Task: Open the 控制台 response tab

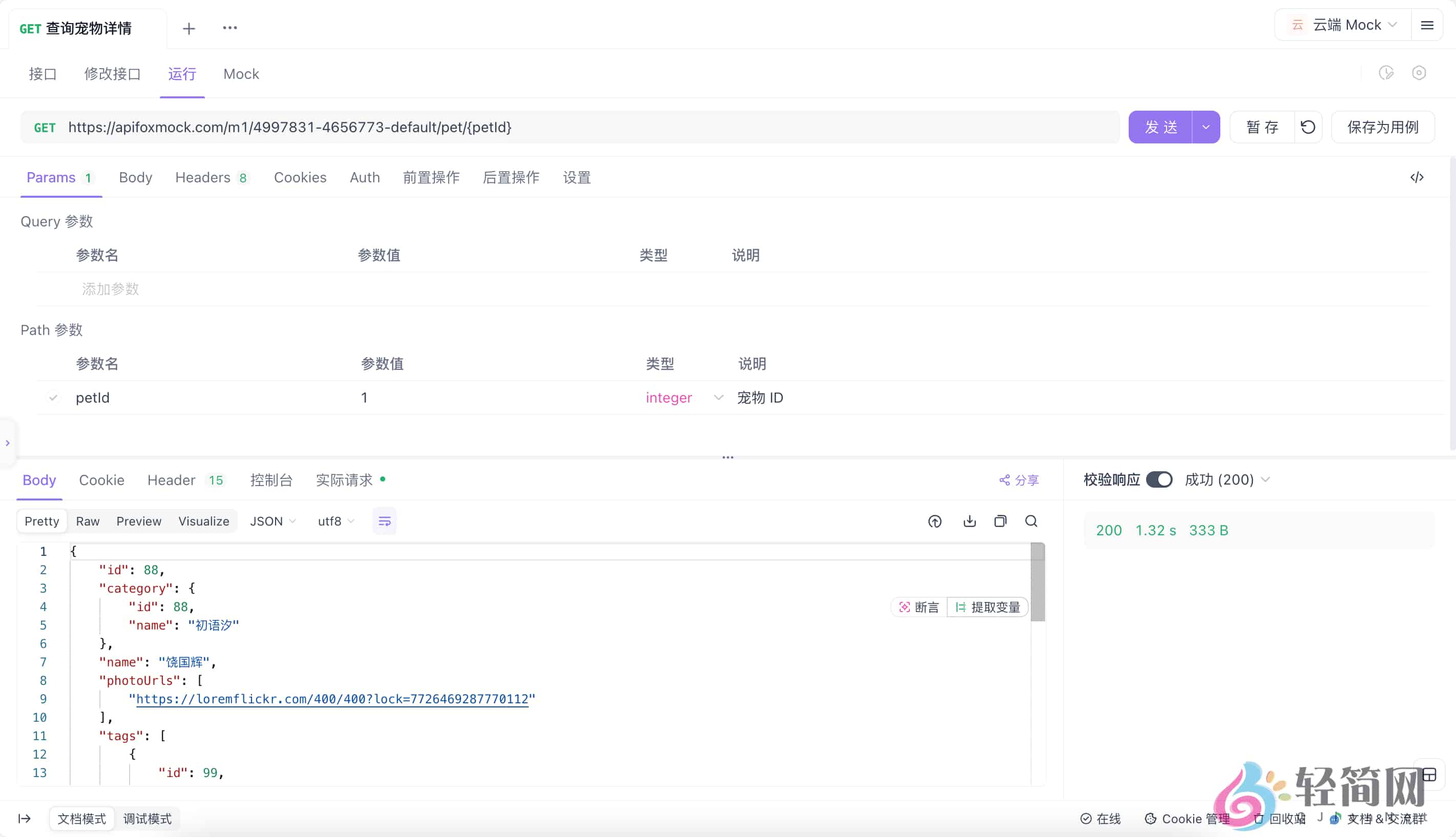Action: tap(272, 480)
